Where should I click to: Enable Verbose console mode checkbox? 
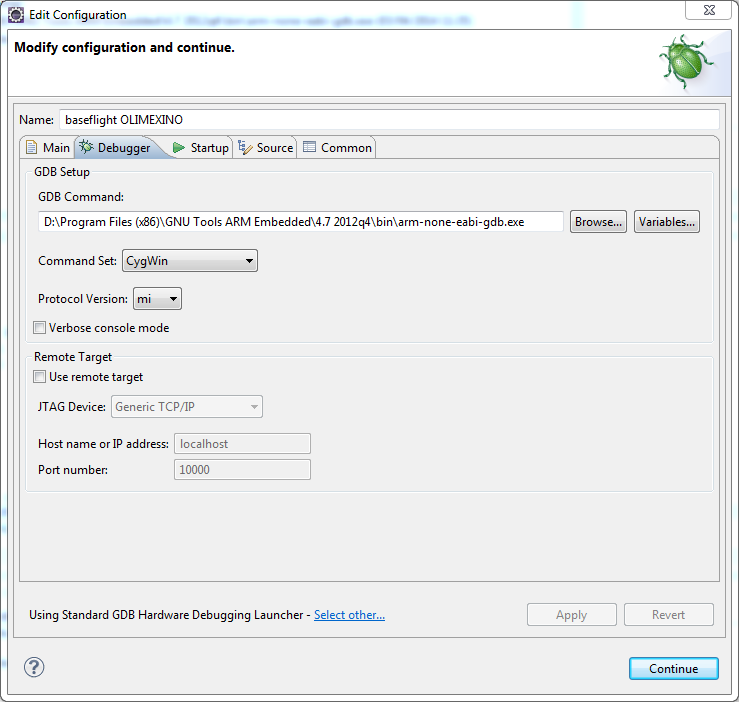(40, 328)
